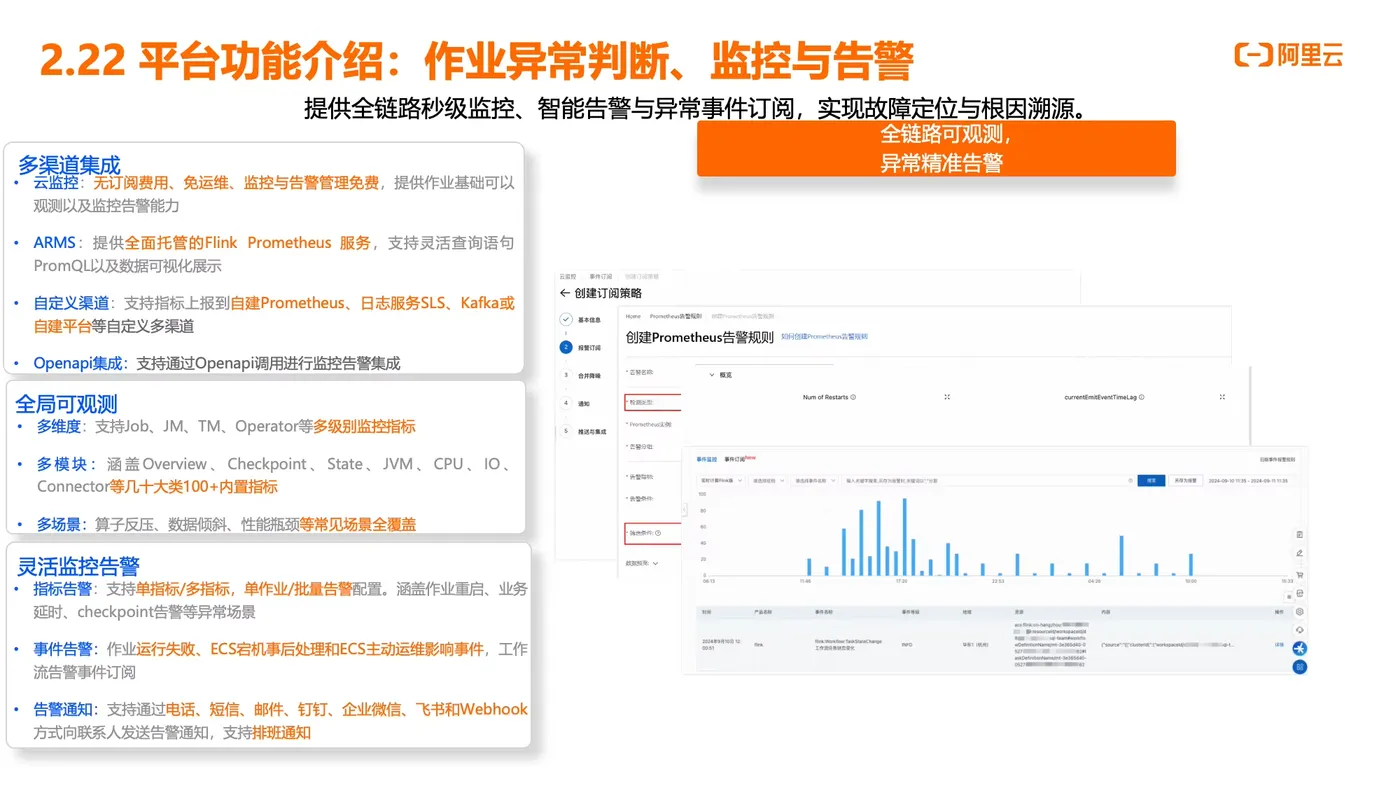Click the Openapi集成 bullet label
1400x788 pixels.
78,363
